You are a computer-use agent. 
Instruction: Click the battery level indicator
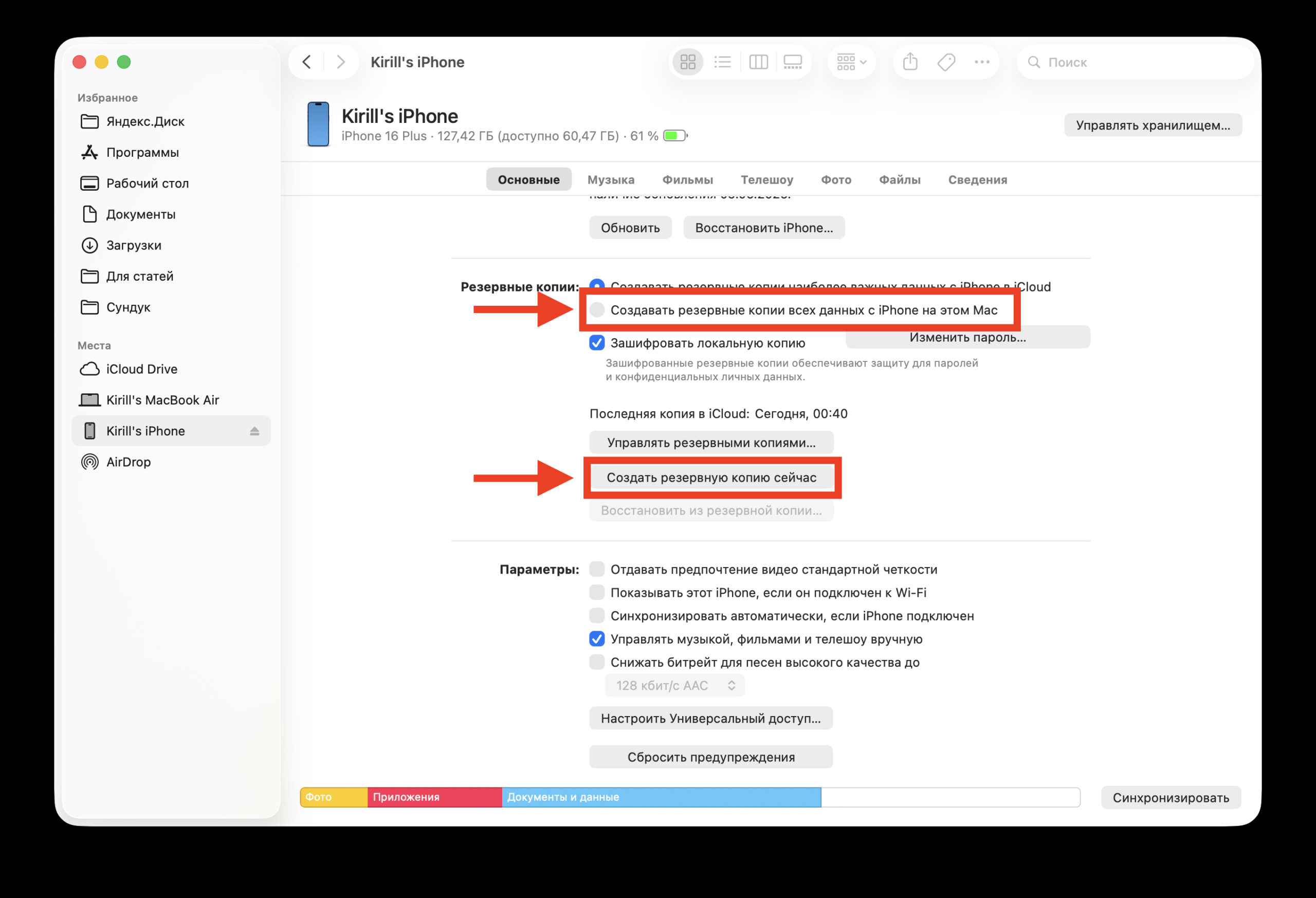675,136
